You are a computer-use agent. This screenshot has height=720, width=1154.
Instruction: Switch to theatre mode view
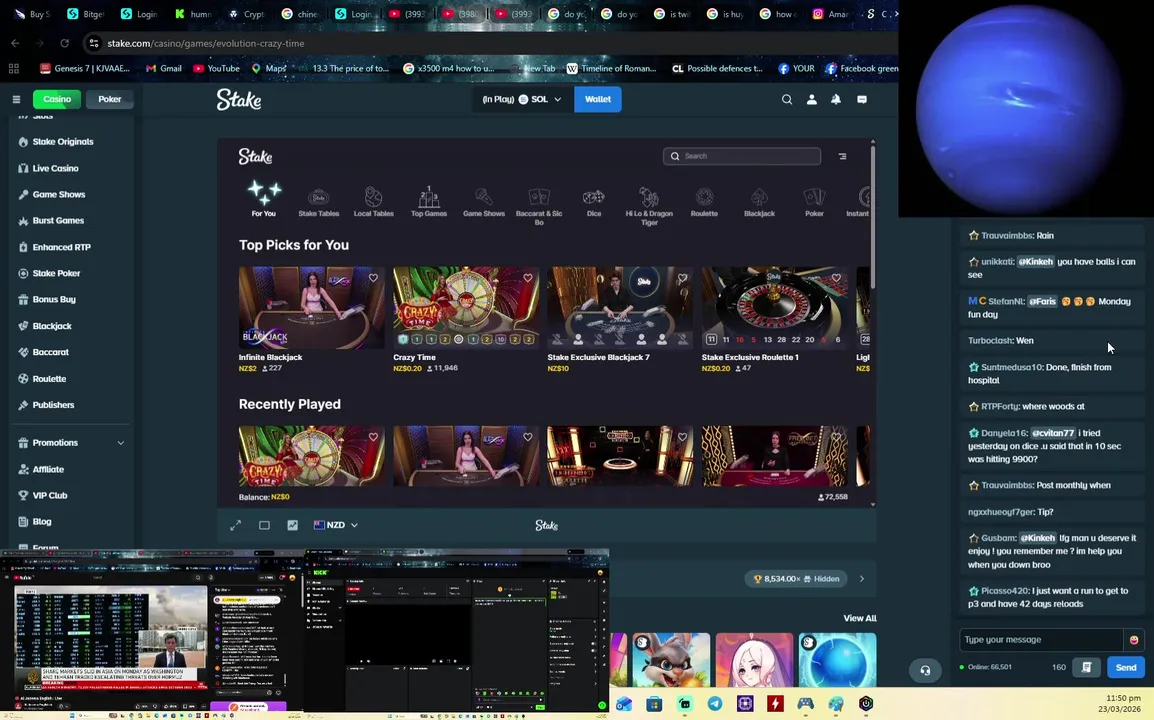click(x=264, y=525)
